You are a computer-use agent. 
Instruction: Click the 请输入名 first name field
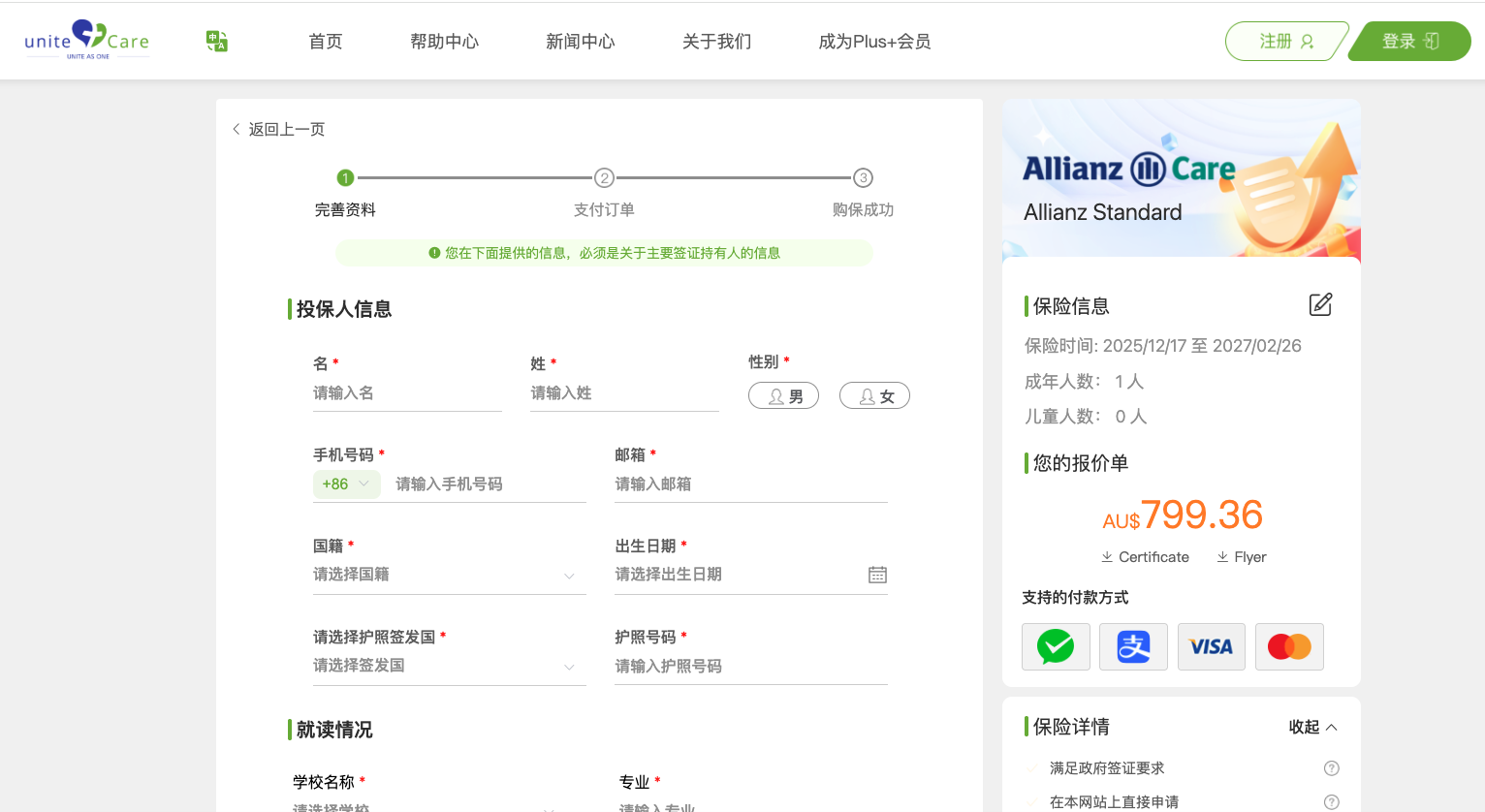point(407,392)
